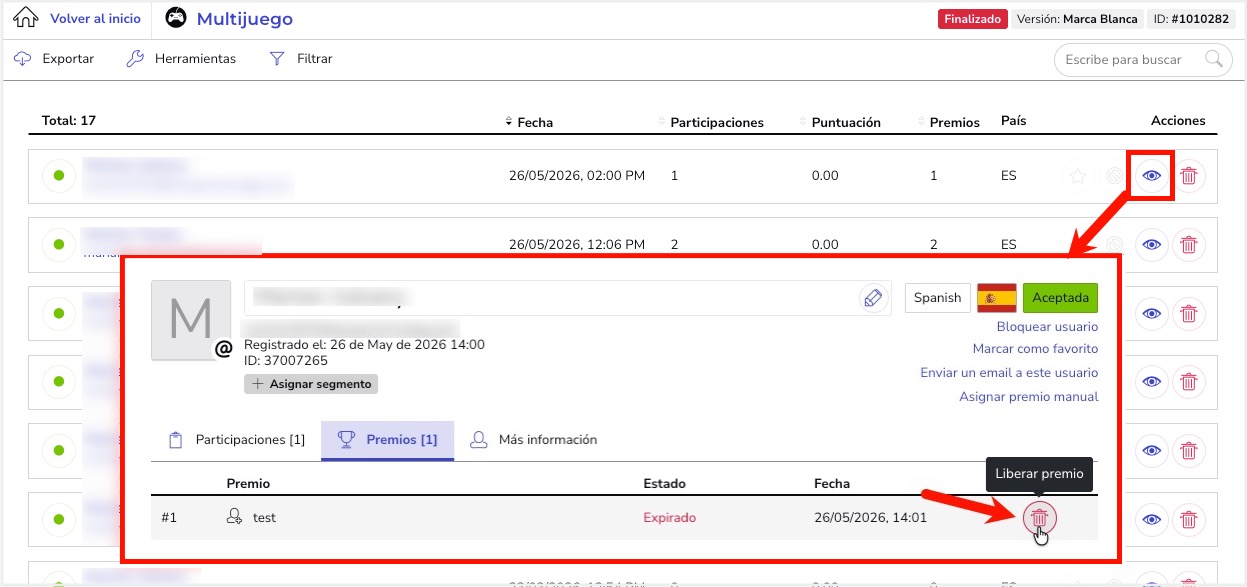
Task: Click the green status dot in the 12:06 PM row
Action: click(58, 244)
